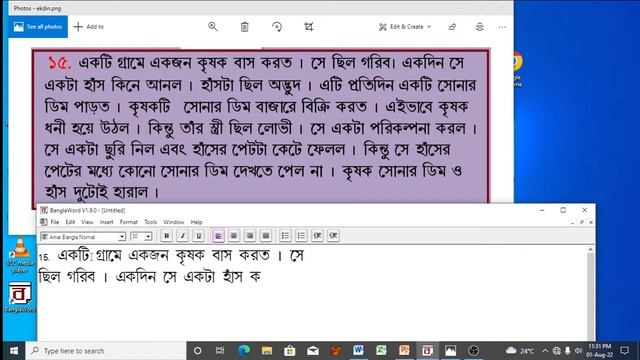This screenshot has width=640, height=360.
Task: Open the three-dots more menu in Photos
Action: pos(502,27)
